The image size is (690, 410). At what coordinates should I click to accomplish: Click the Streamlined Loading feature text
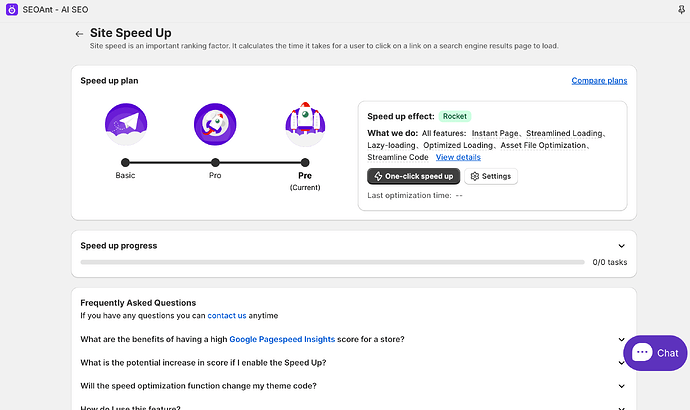coord(564,133)
